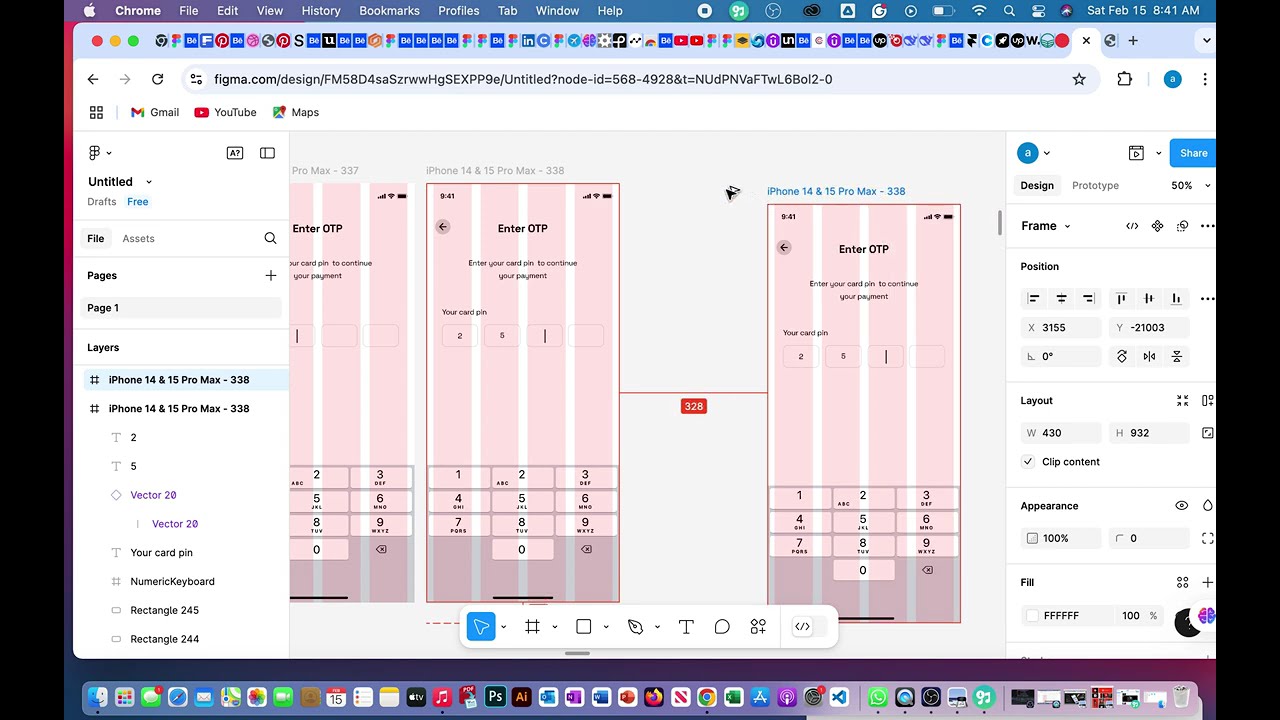Click the auto layout icon in Layout
The width and height of the screenshot is (1280, 720).
pyautogui.click(x=1207, y=401)
